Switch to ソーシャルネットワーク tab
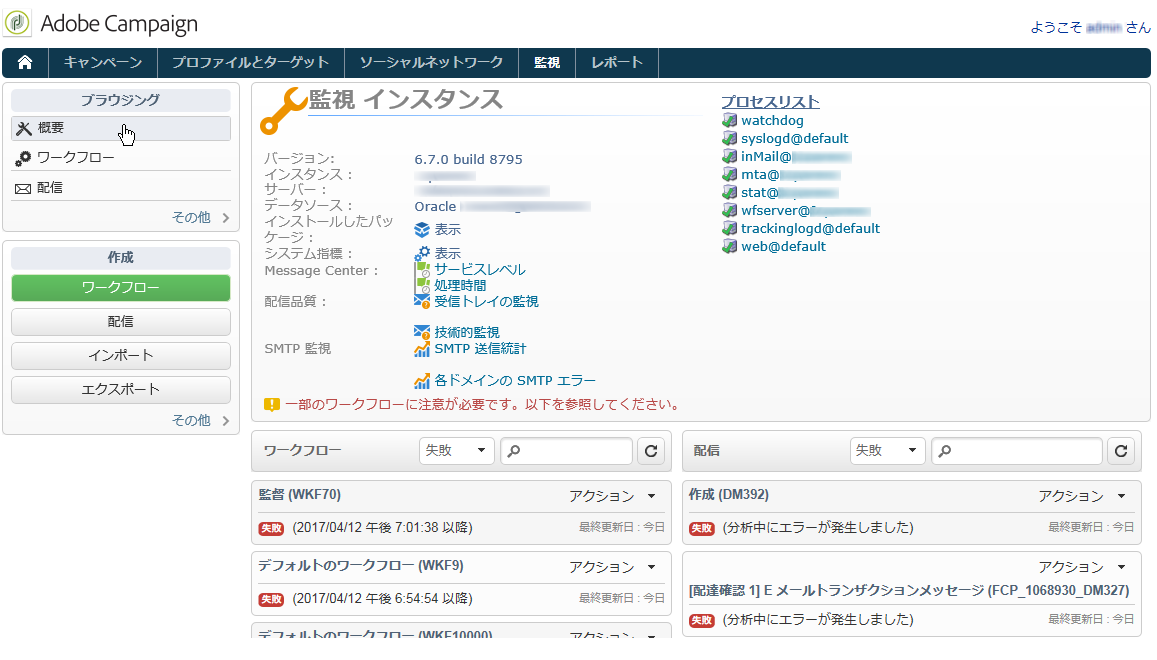Screen dimensions: 1157x660 coord(432,63)
